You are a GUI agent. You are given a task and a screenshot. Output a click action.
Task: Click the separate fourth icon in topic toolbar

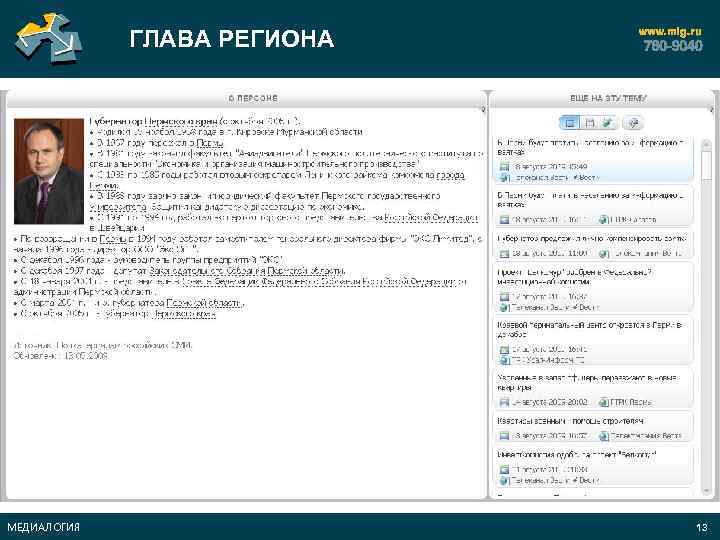pos(633,123)
